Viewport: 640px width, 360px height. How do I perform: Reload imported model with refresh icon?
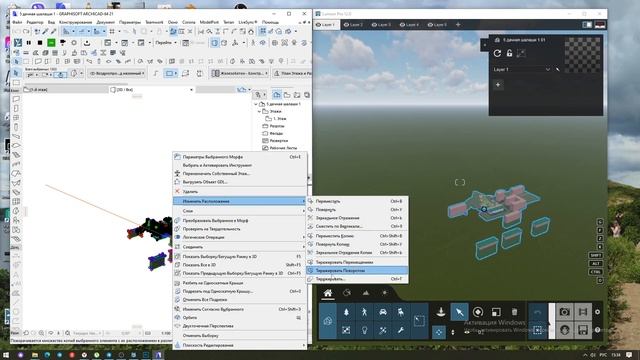pyautogui.click(x=497, y=53)
